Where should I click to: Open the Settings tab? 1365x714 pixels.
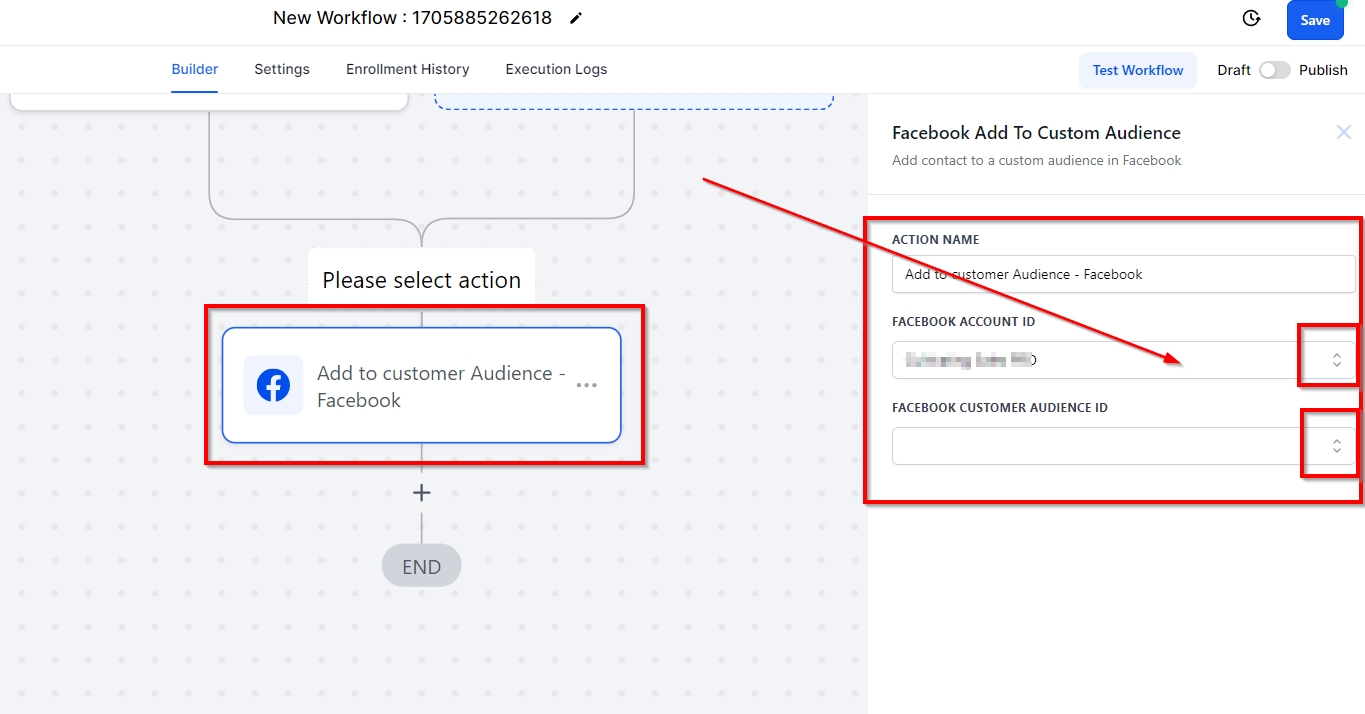(282, 69)
